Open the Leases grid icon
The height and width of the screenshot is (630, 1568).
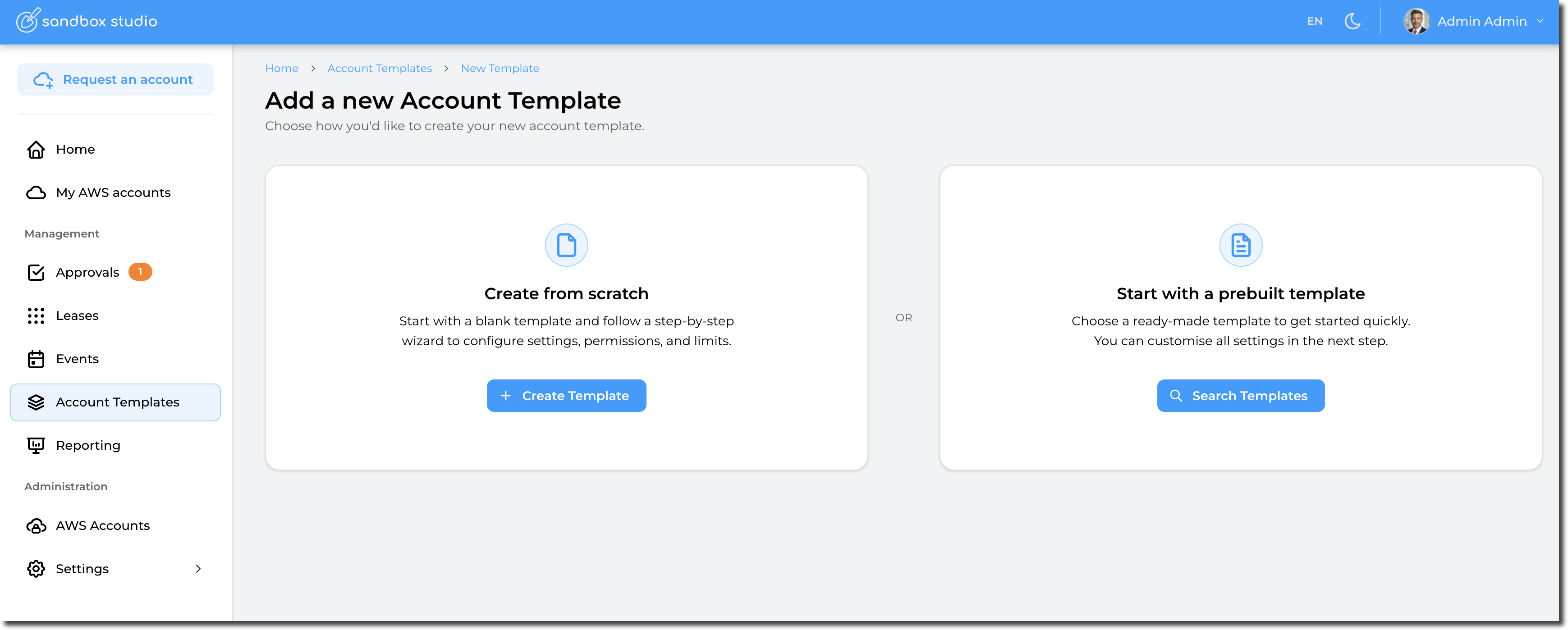click(36, 316)
